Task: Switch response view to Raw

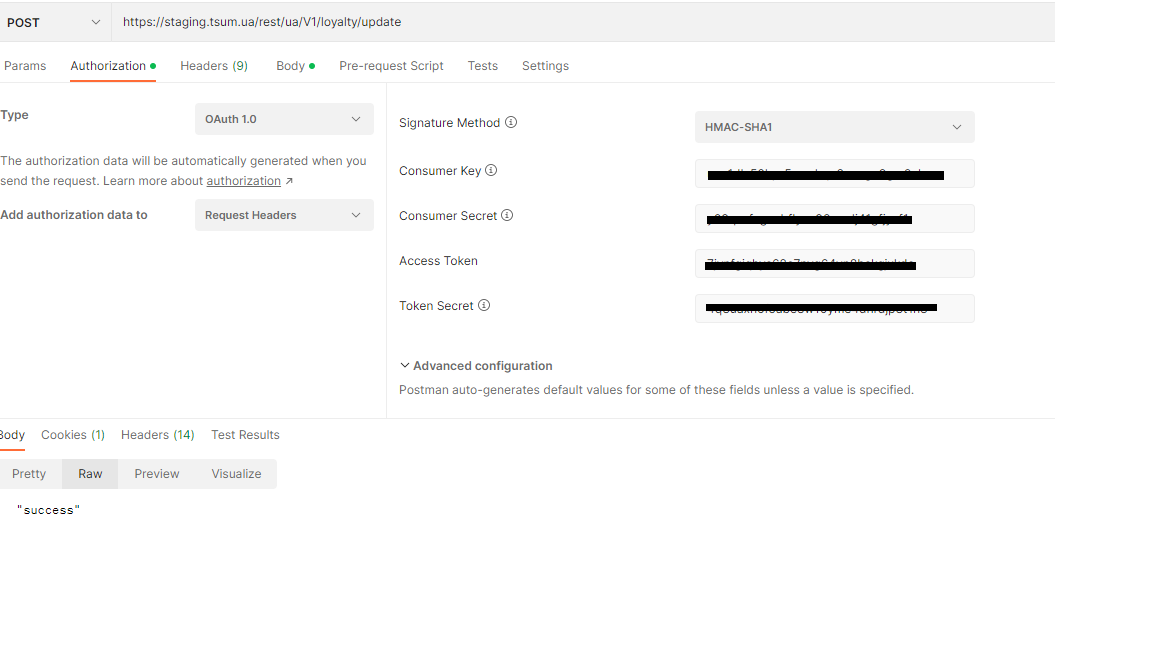Action: 90,474
